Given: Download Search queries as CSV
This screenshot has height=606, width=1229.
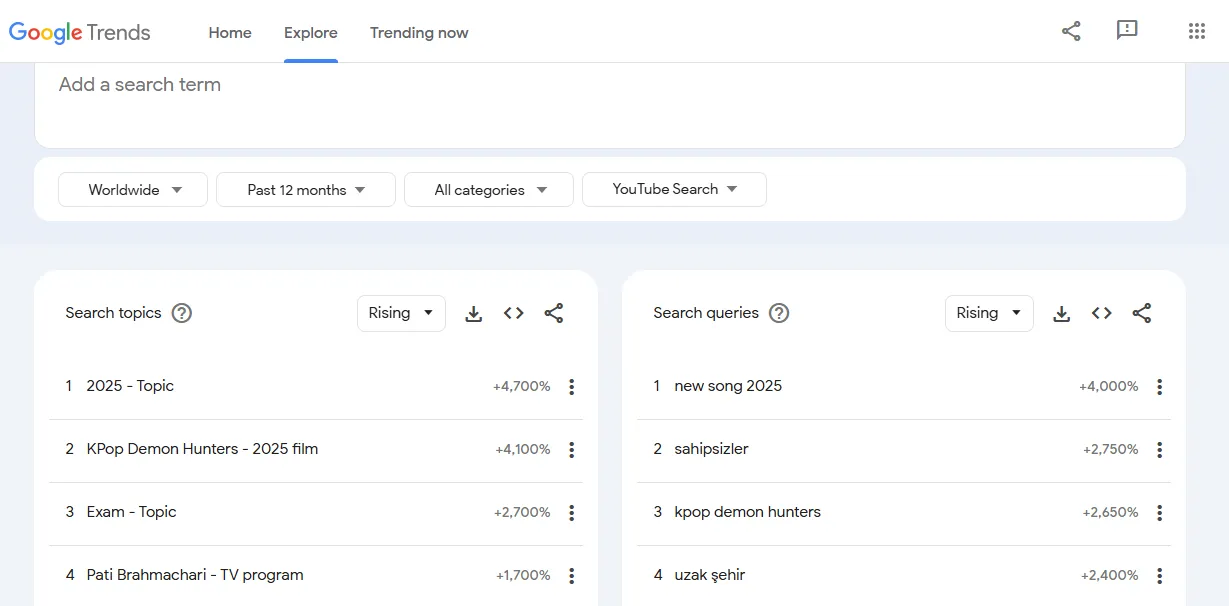Looking at the screenshot, I should [x=1062, y=314].
